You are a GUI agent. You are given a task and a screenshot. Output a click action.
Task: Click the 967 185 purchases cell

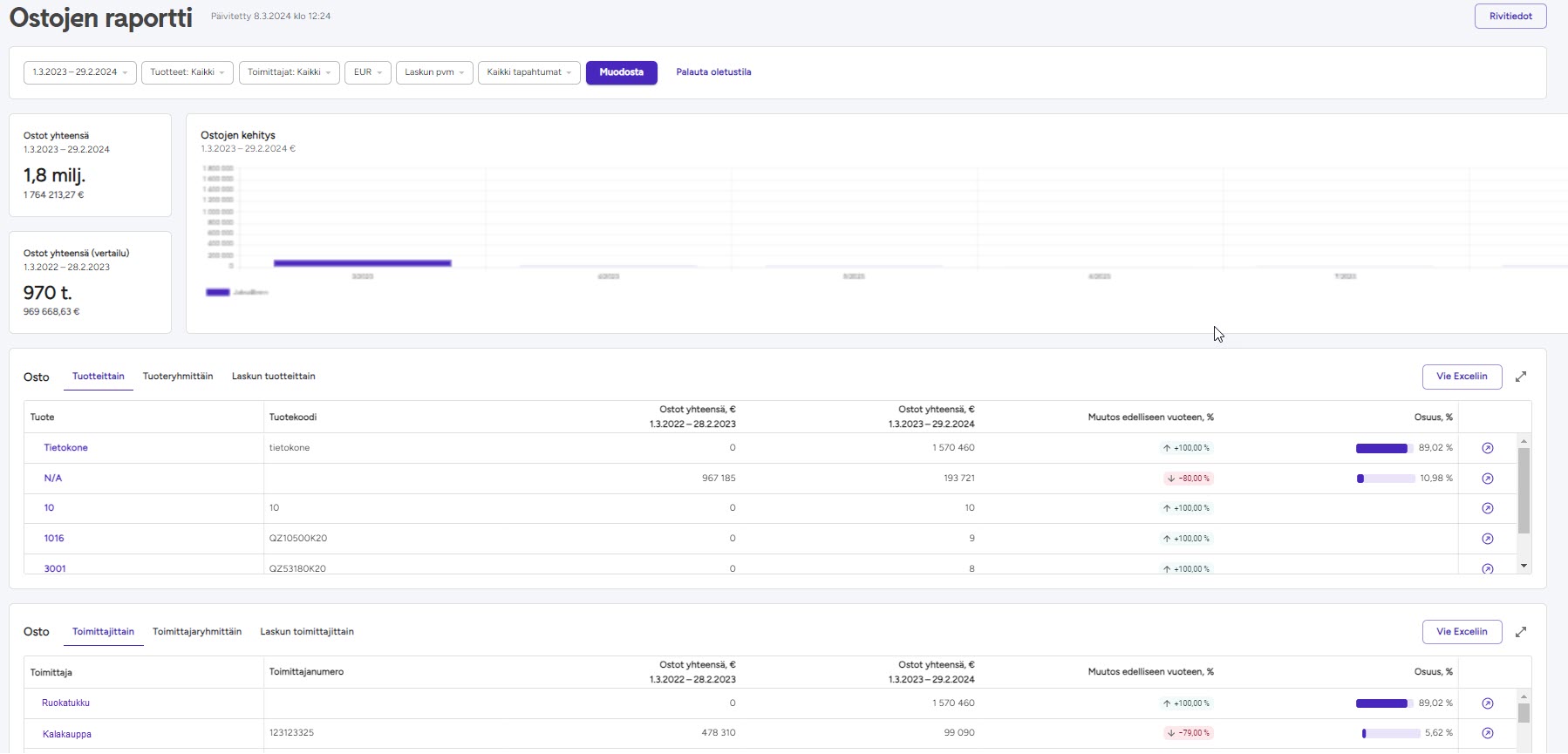tap(719, 479)
